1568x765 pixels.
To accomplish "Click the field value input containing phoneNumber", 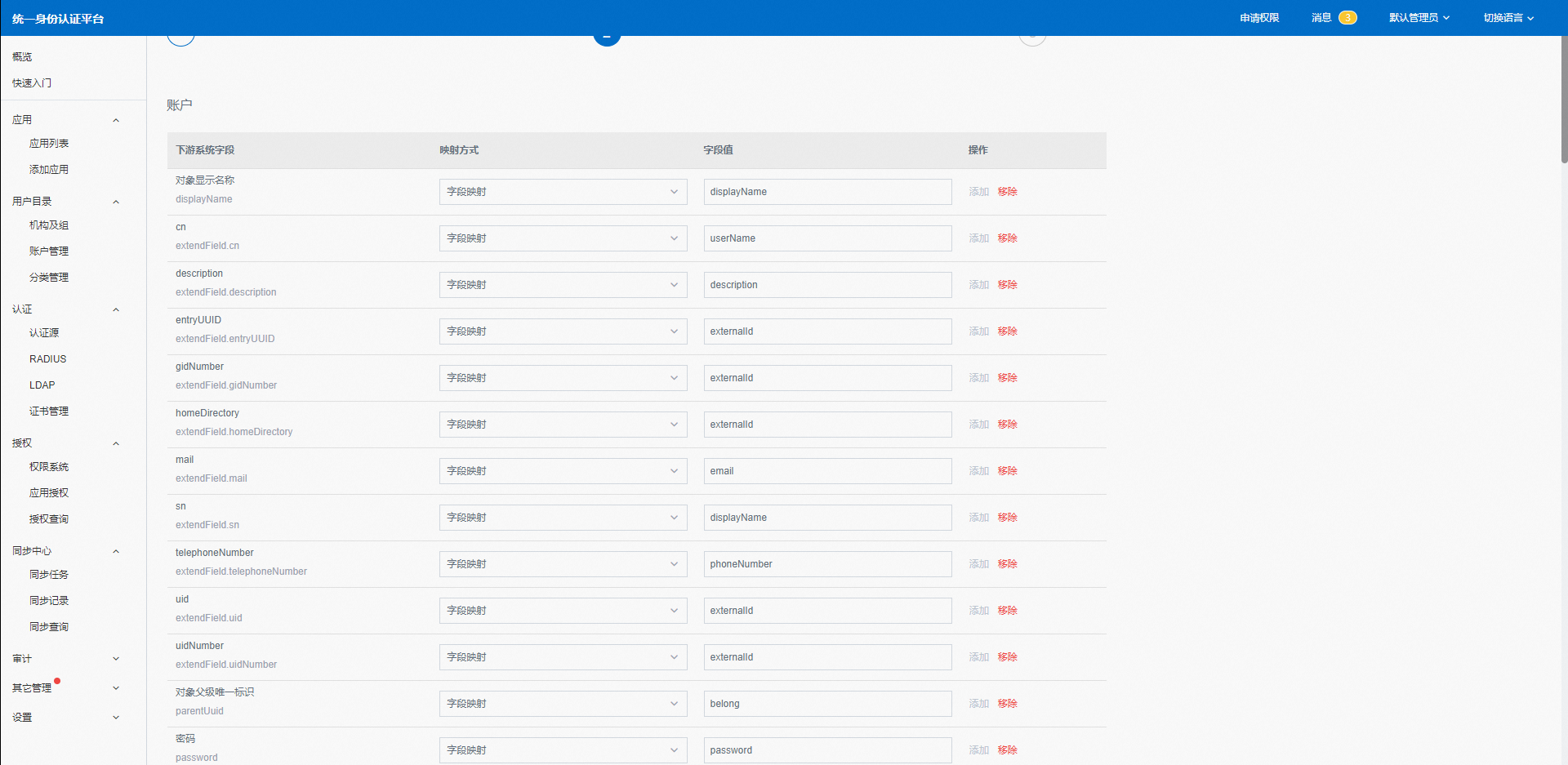I will [827, 564].
